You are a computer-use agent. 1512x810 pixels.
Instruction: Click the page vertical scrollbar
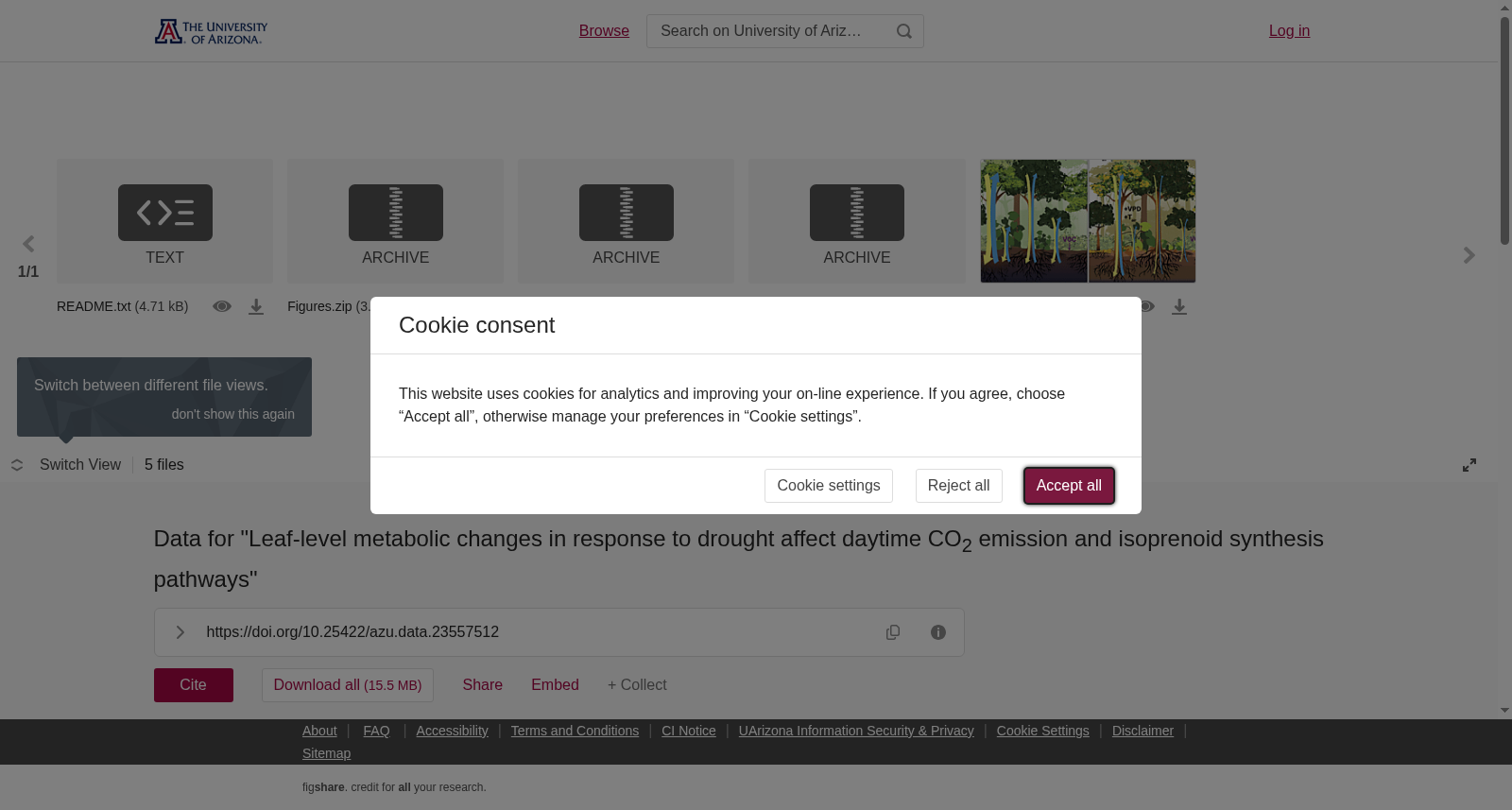pyautogui.click(x=1504, y=129)
